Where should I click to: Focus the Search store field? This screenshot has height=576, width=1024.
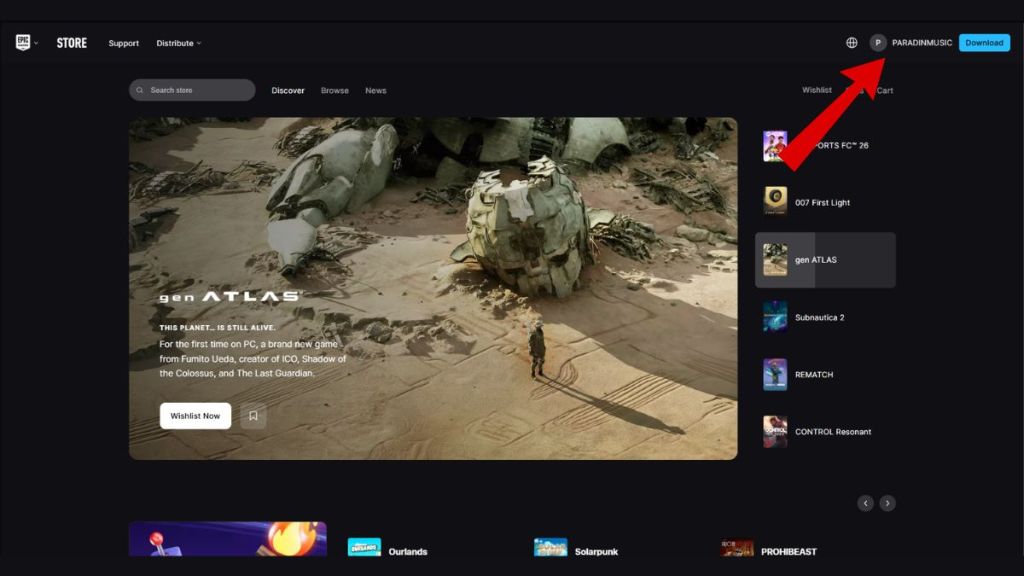point(192,90)
